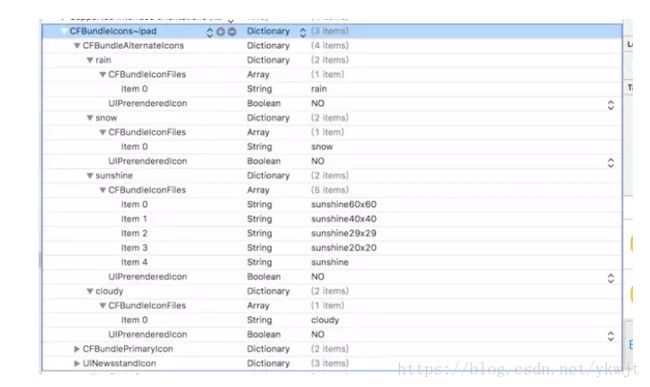The height and width of the screenshot is (387, 650).
Task: Collapse the rain dictionary
Action: point(90,60)
